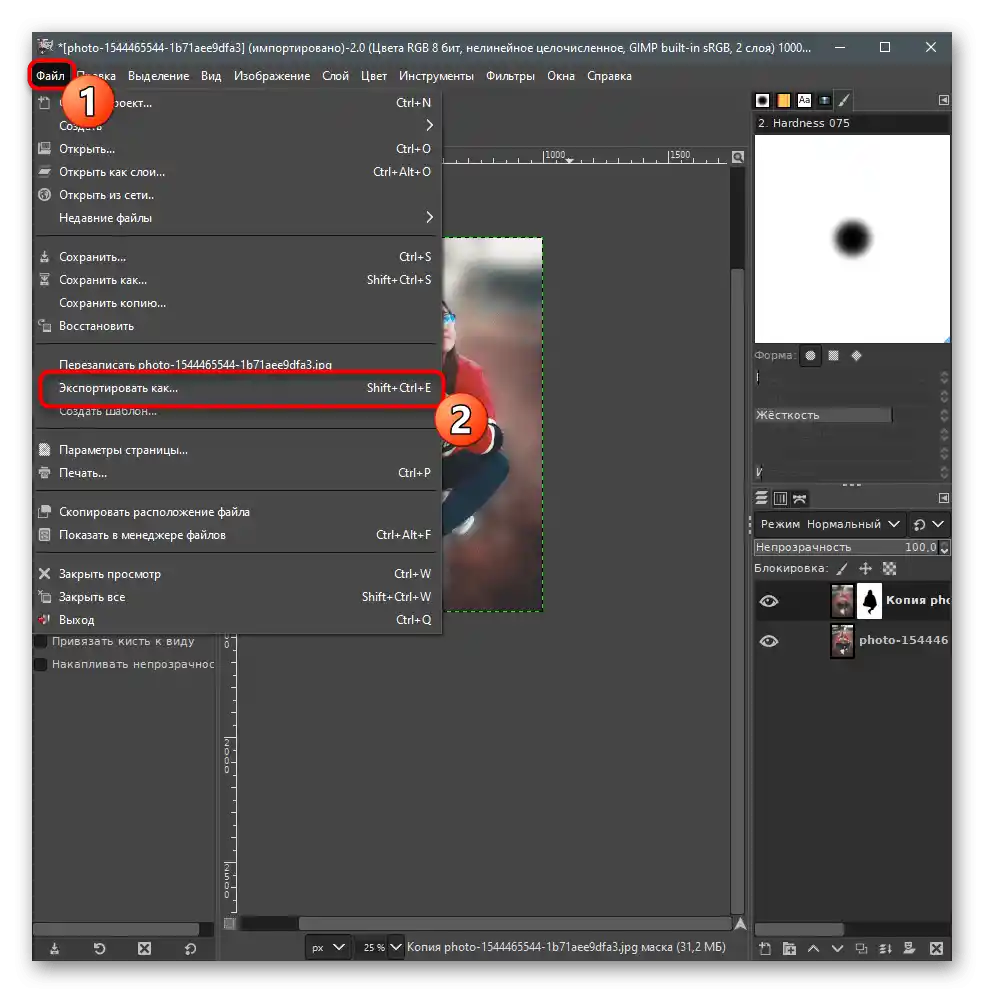Image resolution: width=984 pixels, height=993 pixels.
Task: Switch to the Paths tab icon
Action: coord(800,498)
